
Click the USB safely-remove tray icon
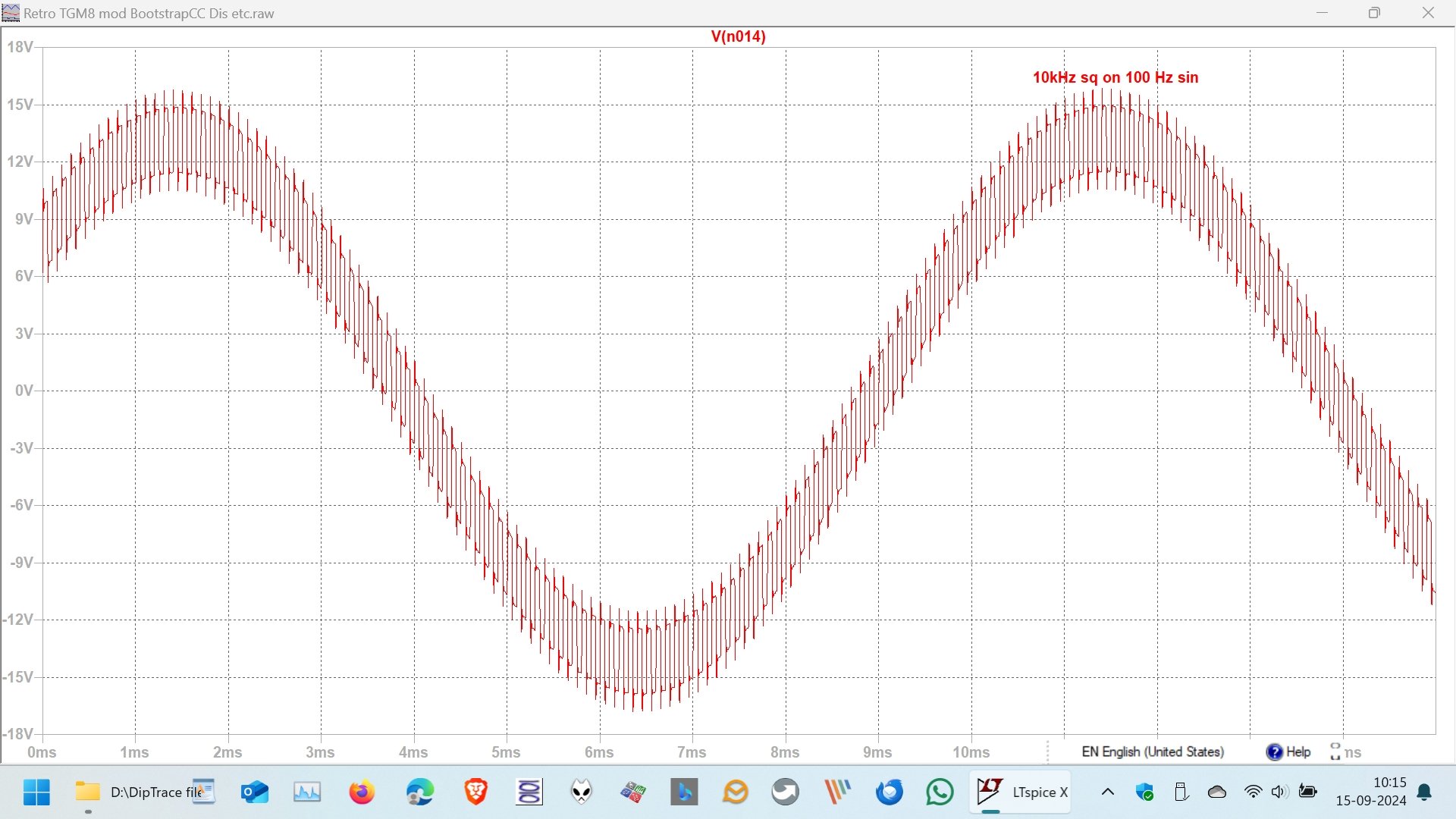pos(1181,792)
